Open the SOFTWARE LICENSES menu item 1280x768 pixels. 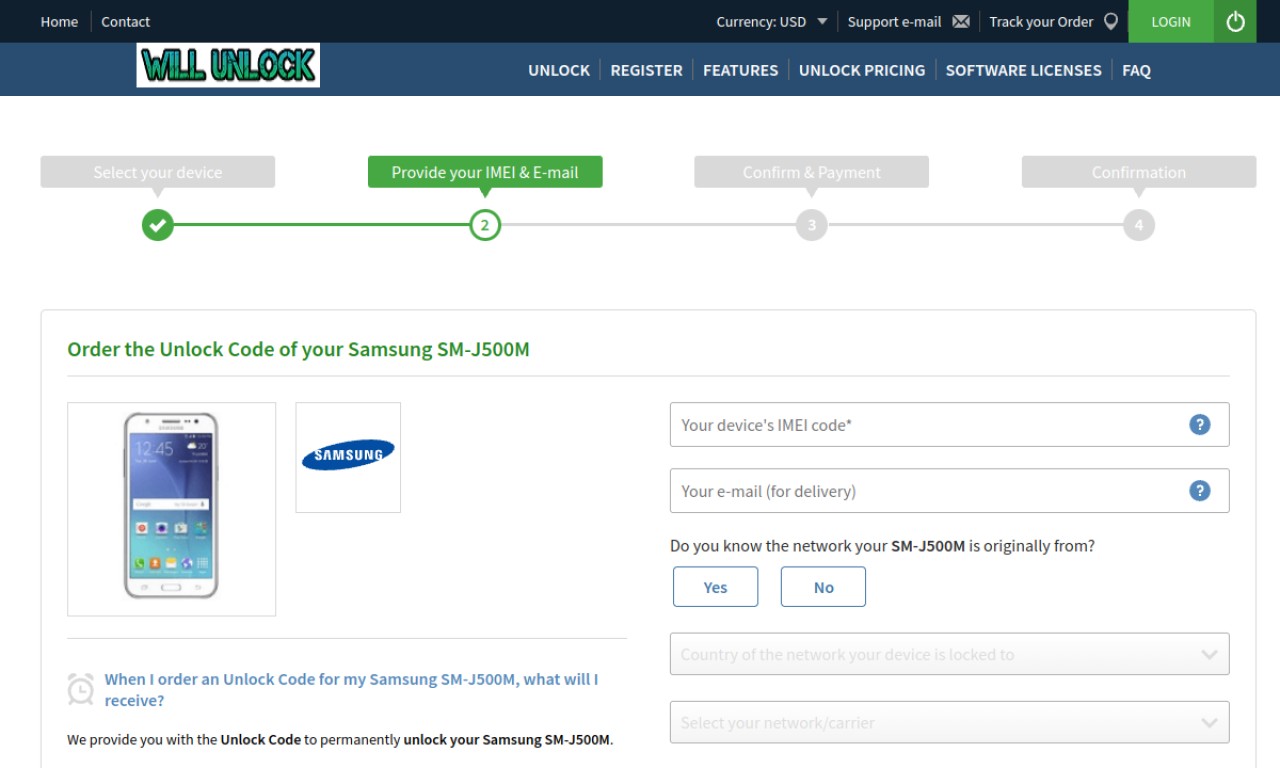click(1023, 70)
